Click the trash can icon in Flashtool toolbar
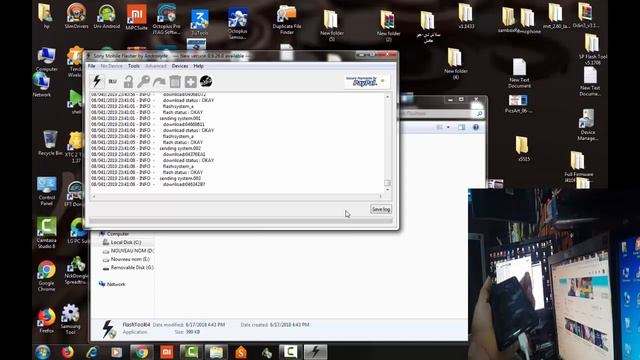 click(175, 82)
